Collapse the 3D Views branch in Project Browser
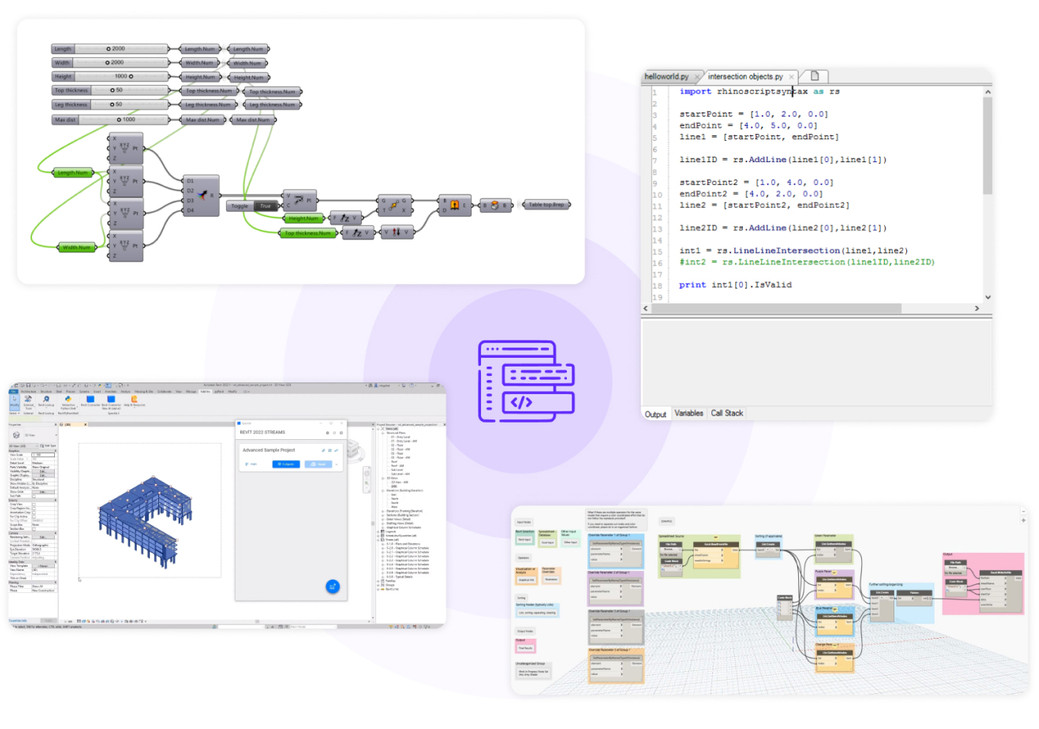1039x729 pixels. pyautogui.click(x=382, y=478)
